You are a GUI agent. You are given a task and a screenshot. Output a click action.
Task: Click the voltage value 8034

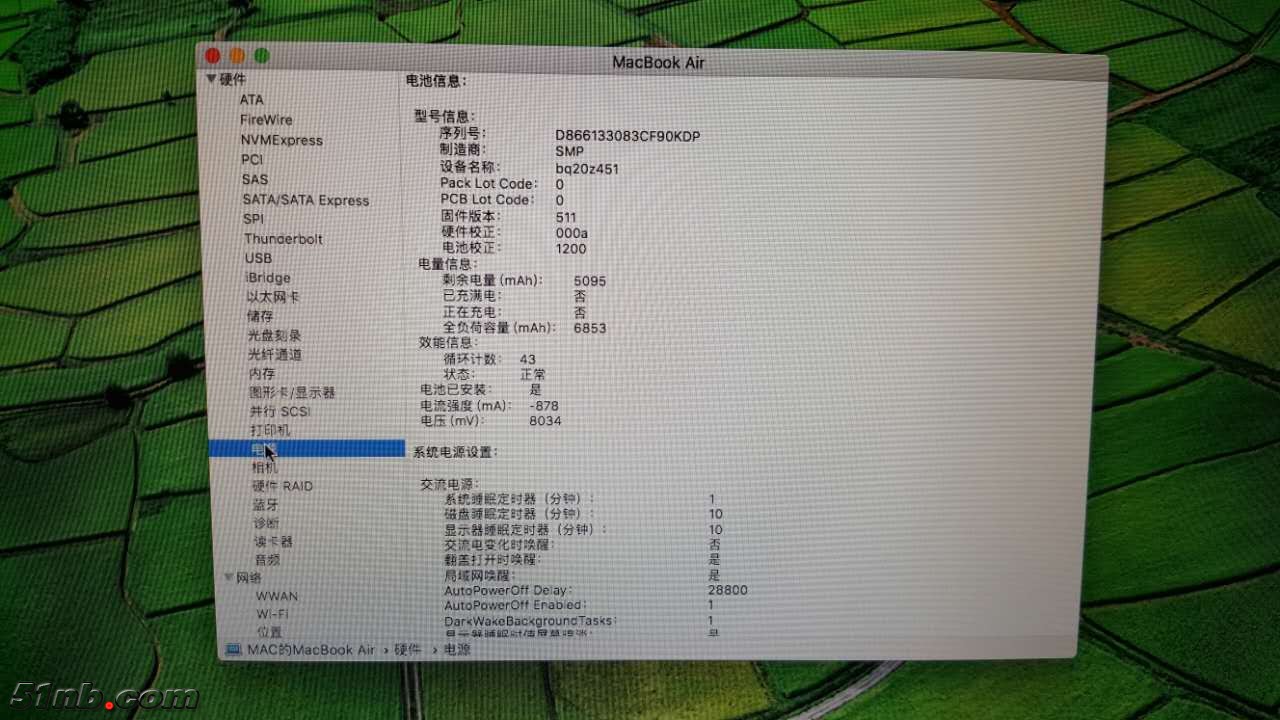(x=545, y=421)
